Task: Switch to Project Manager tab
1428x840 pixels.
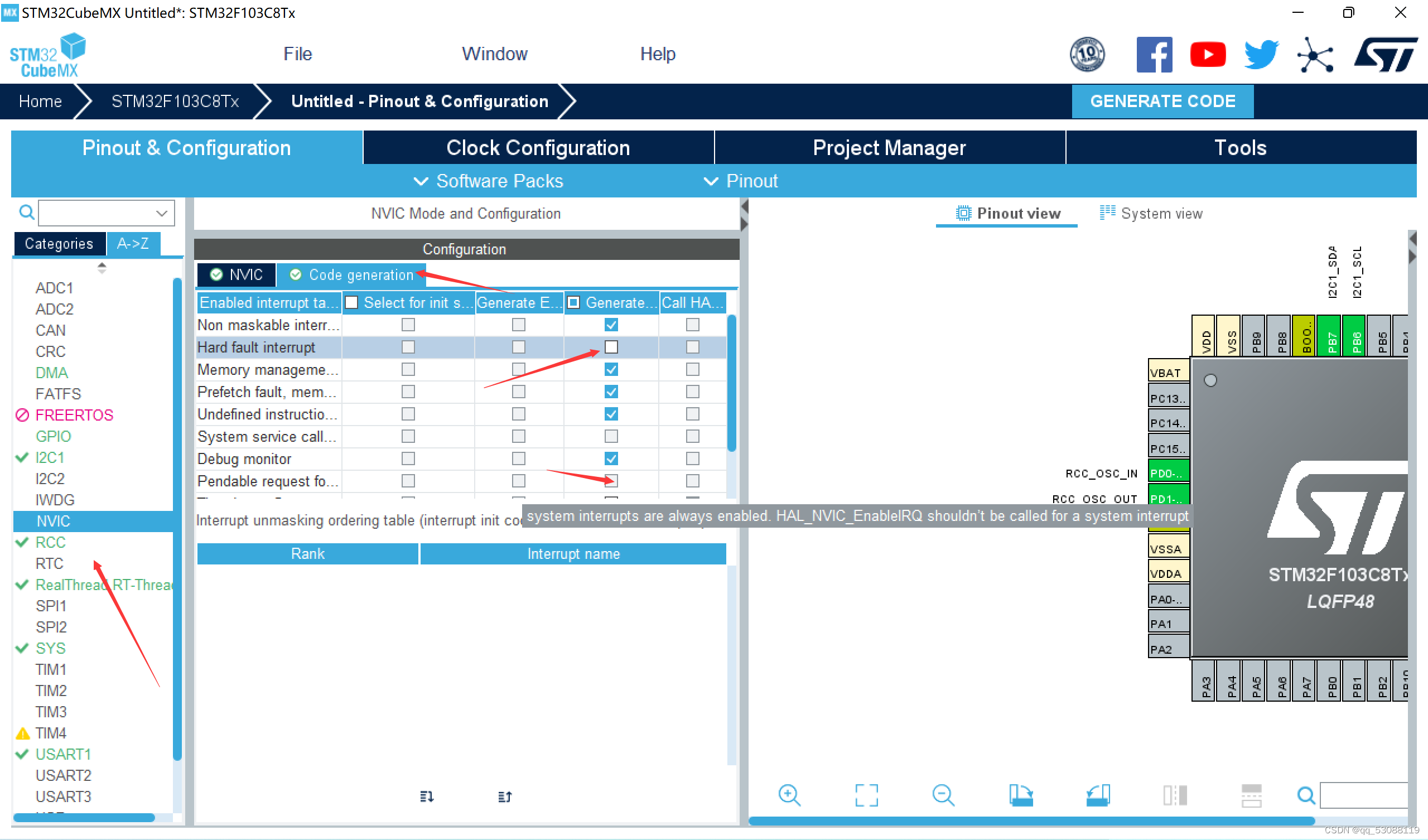Action: click(888, 147)
